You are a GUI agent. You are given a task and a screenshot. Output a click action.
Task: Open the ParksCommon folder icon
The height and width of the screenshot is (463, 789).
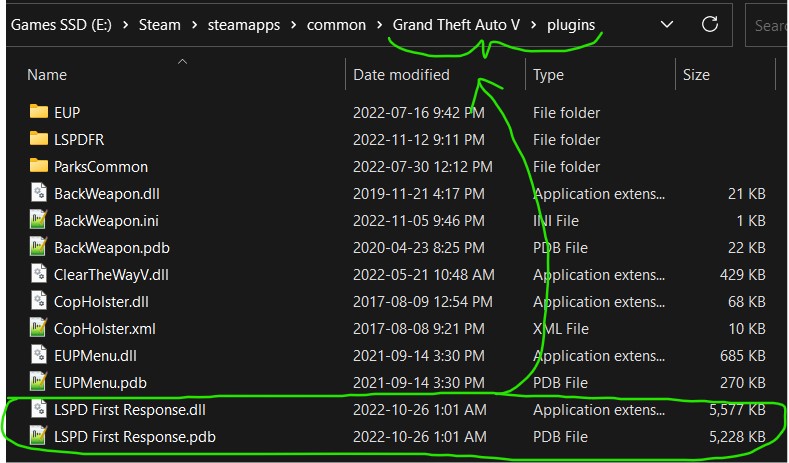tap(39, 166)
